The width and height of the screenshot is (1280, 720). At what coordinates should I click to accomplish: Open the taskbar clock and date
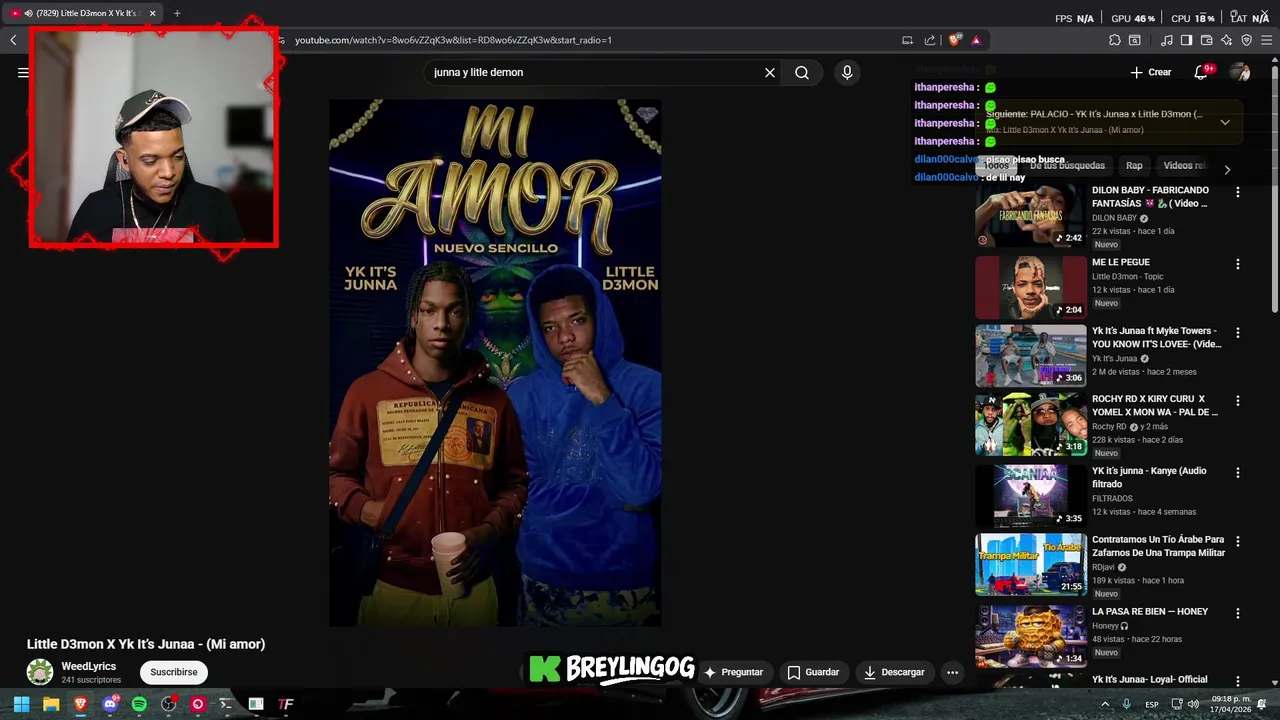[x=1230, y=704]
